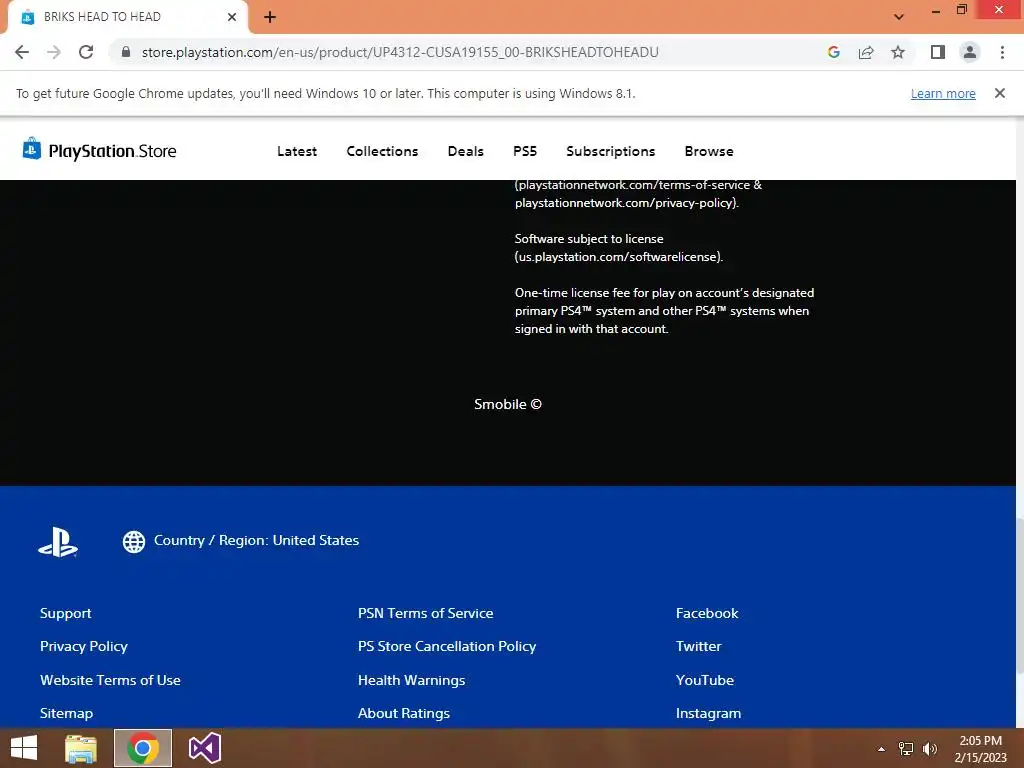Reload the page
The height and width of the screenshot is (768, 1024).
point(86,52)
